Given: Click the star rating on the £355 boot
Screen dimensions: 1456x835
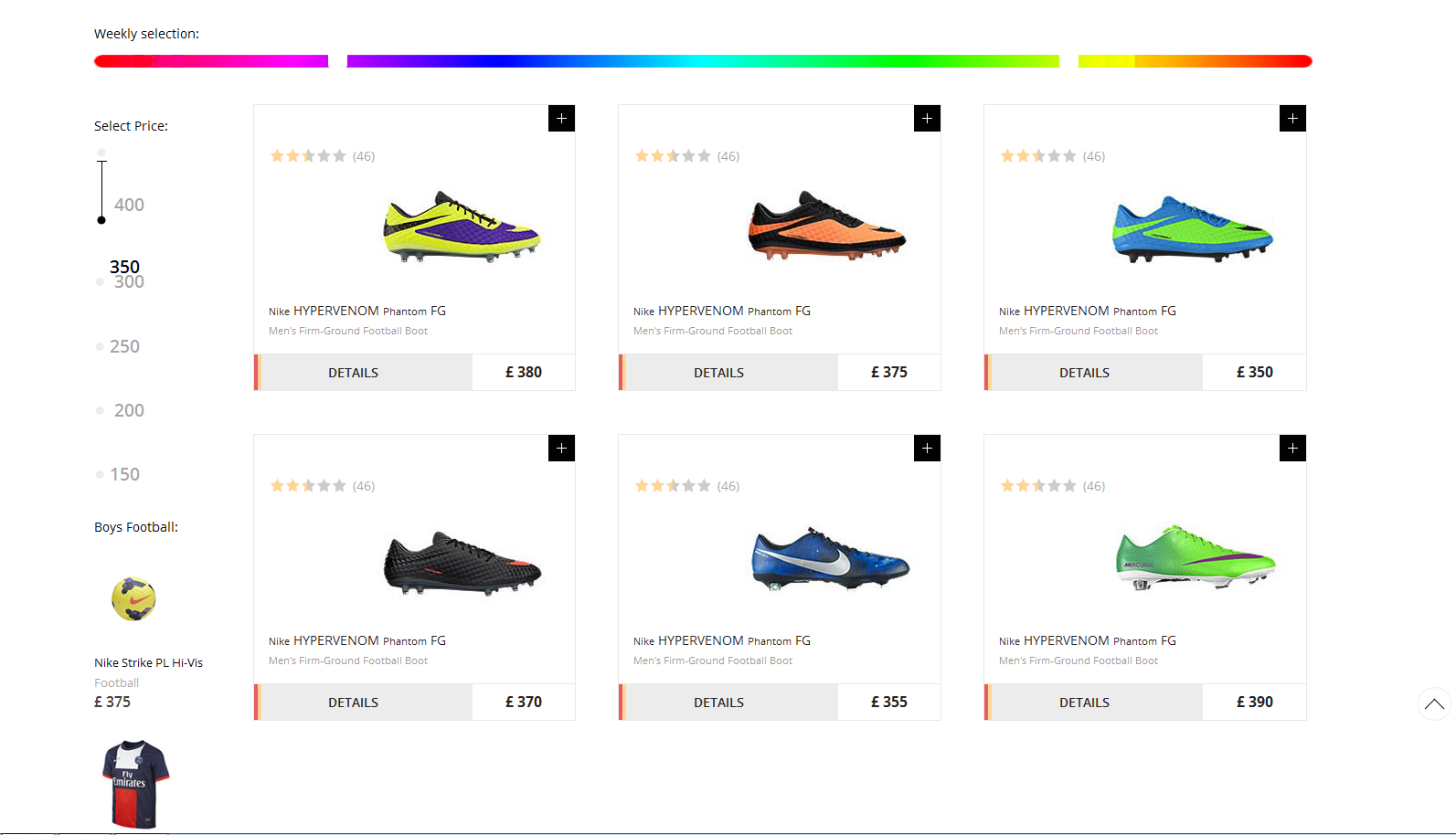Looking at the screenshot, I should coord(673,486).
